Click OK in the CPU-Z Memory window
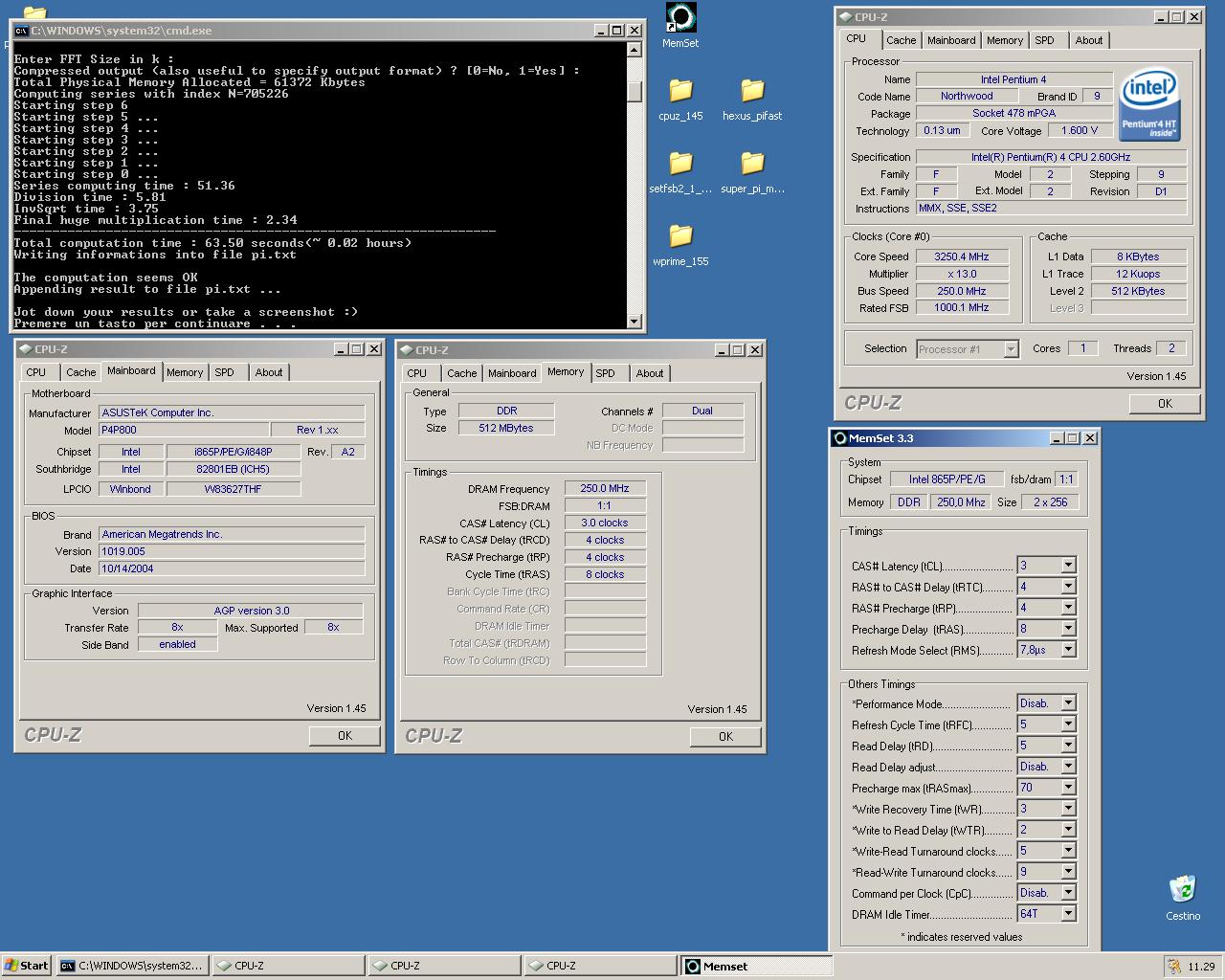 coord(725,736)
